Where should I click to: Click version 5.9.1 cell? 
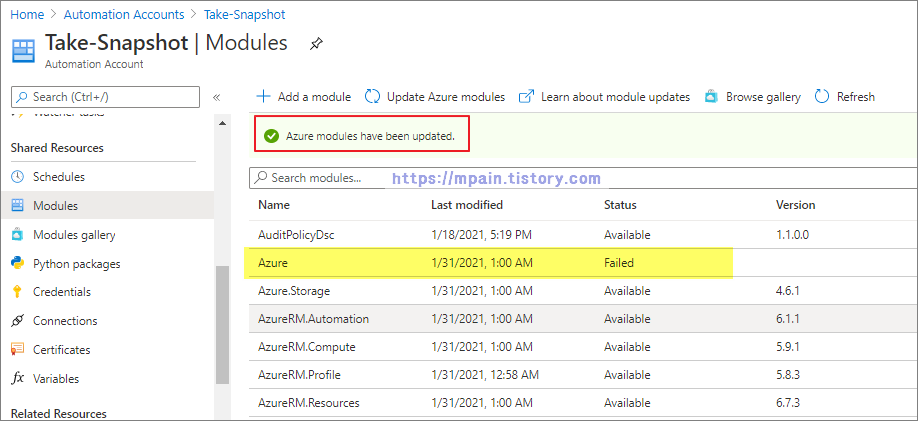coord(787,347)
